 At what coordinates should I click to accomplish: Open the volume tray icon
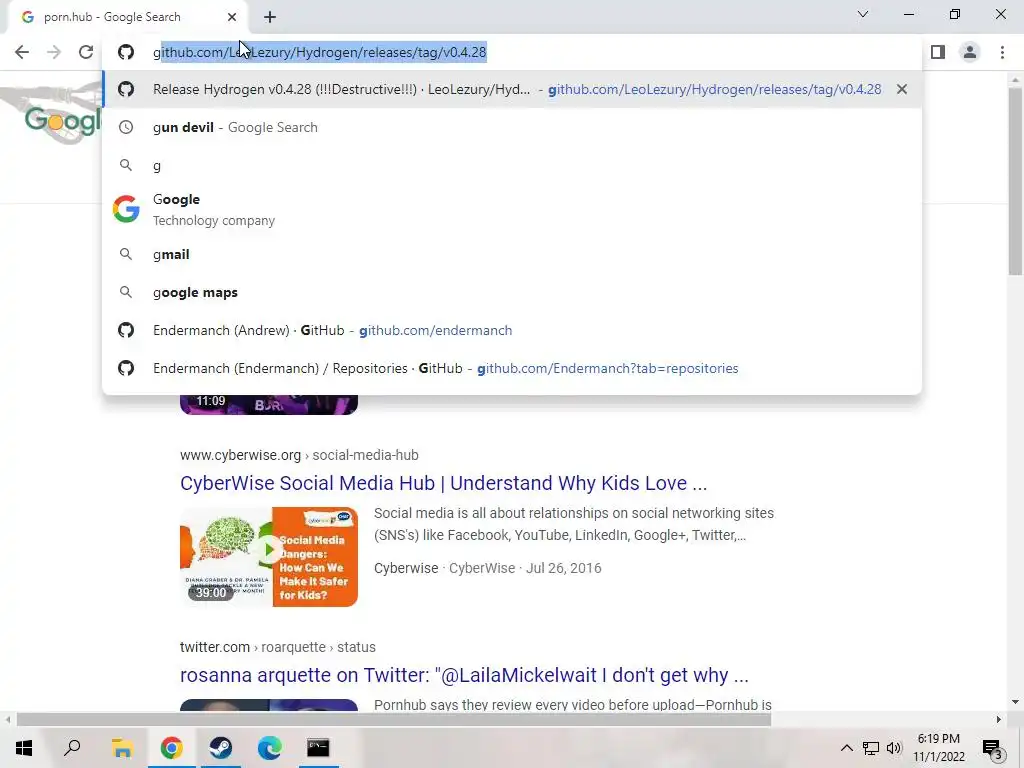[x=894, y=748]
